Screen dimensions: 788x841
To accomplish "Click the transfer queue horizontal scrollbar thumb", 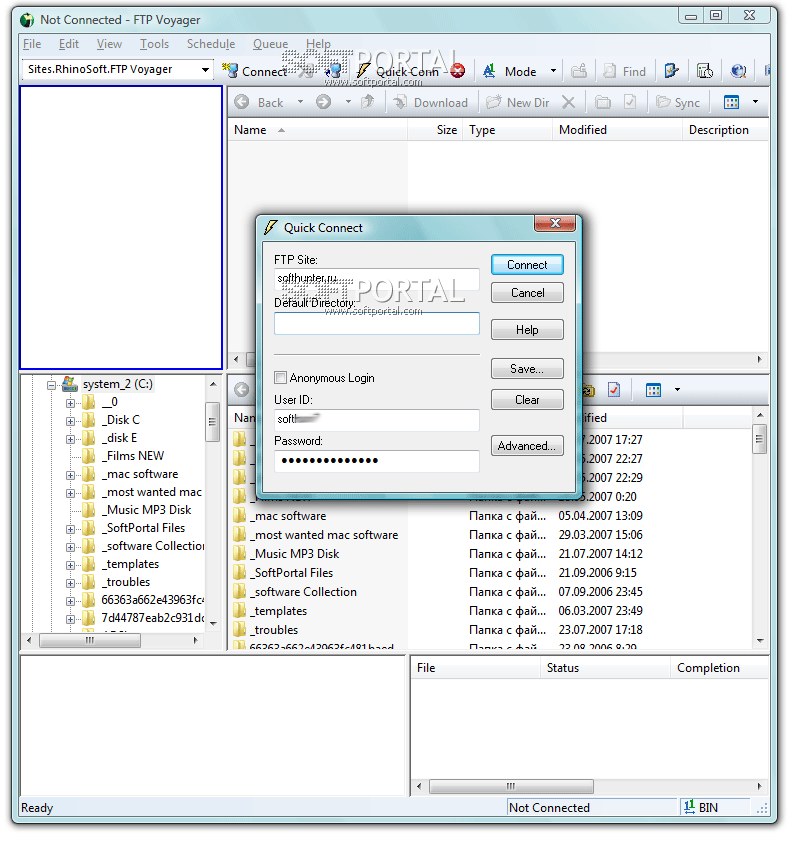I will 511,786.
